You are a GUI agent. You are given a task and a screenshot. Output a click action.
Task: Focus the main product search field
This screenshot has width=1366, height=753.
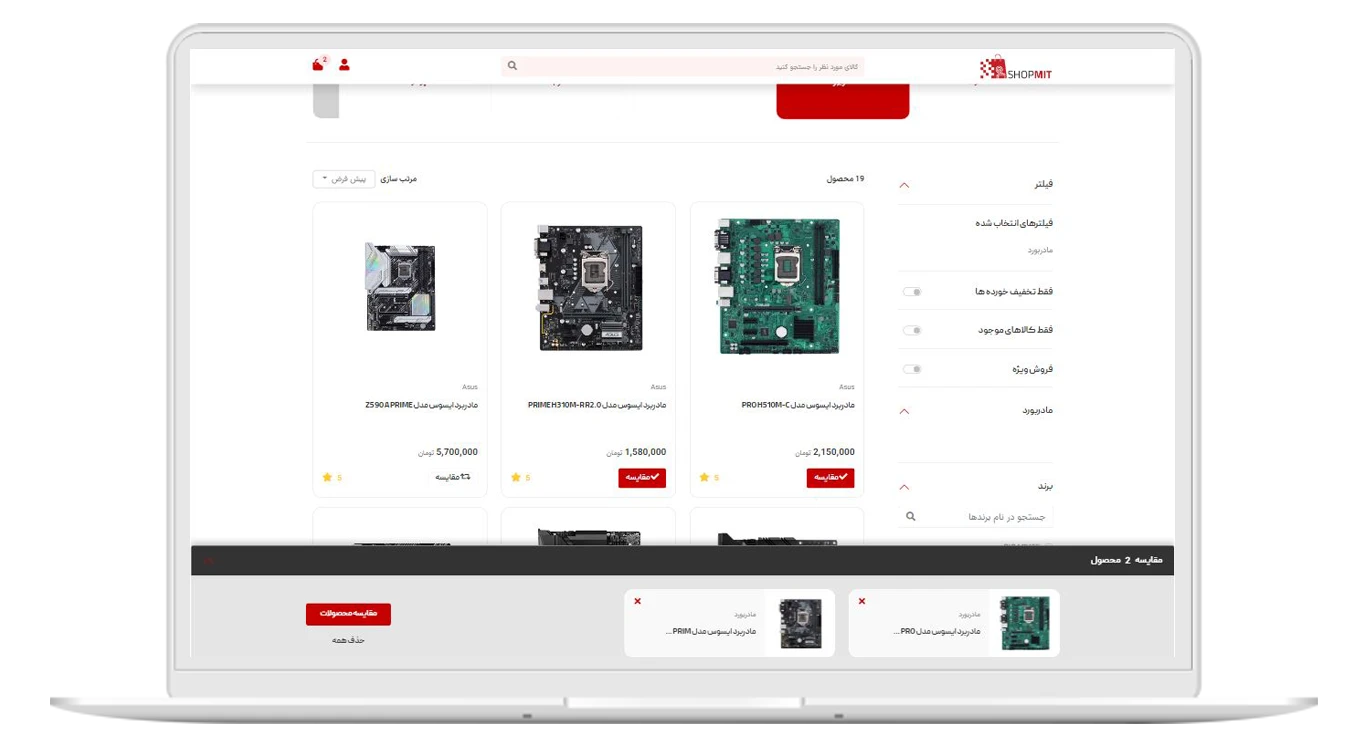pyautogui.click(x=682, y=66)
